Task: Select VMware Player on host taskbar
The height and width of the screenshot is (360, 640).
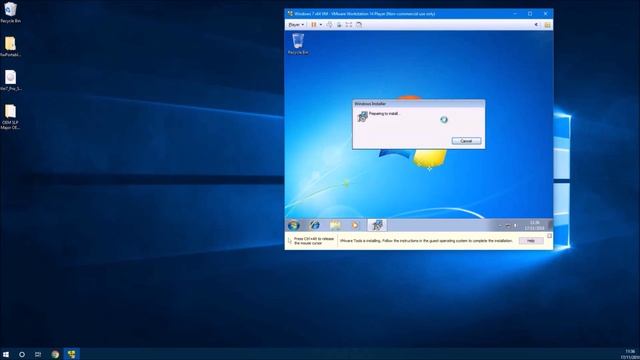Action: point(72,354)
